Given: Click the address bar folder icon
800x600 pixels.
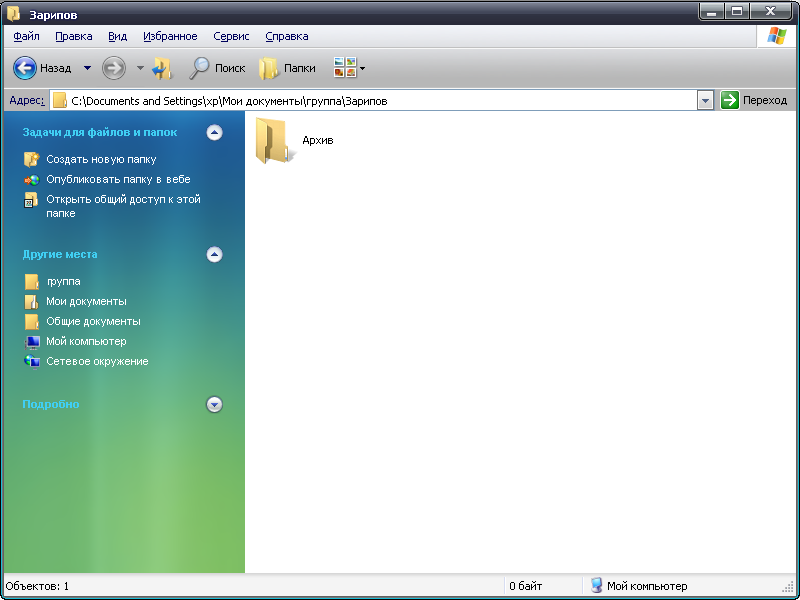Looking at the screenshot, I should click(x=60, y=101).
